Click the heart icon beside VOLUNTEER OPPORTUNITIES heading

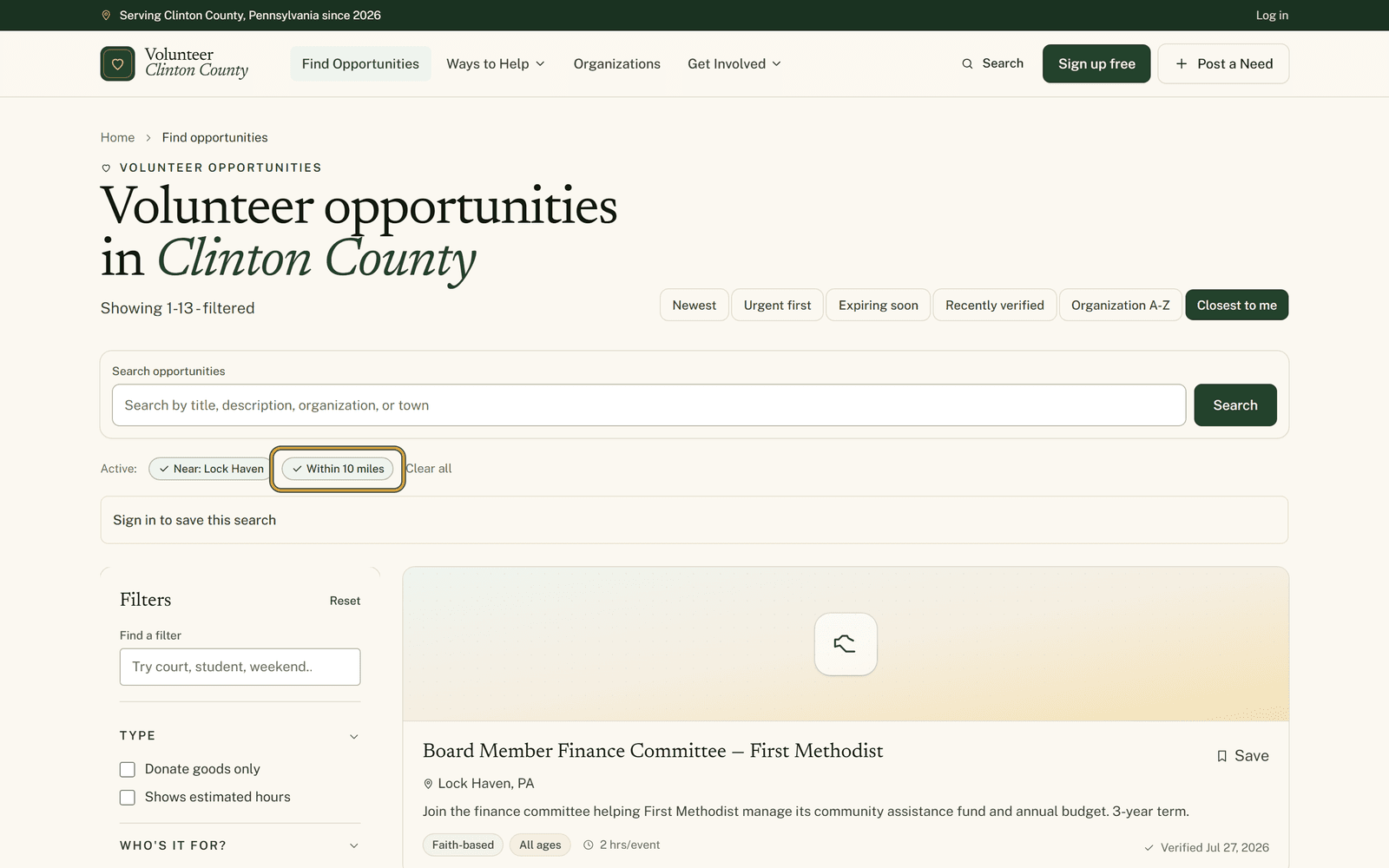106,168
